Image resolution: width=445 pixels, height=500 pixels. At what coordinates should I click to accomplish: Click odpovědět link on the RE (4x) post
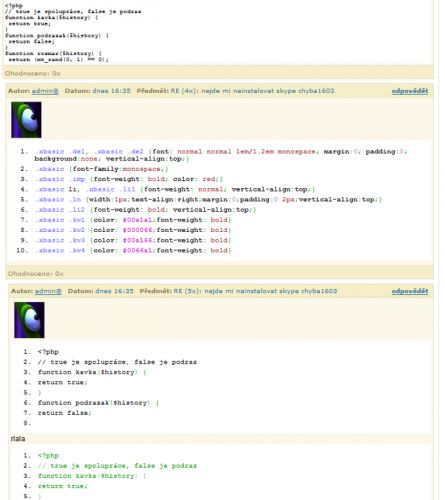(x=410, y=91)
